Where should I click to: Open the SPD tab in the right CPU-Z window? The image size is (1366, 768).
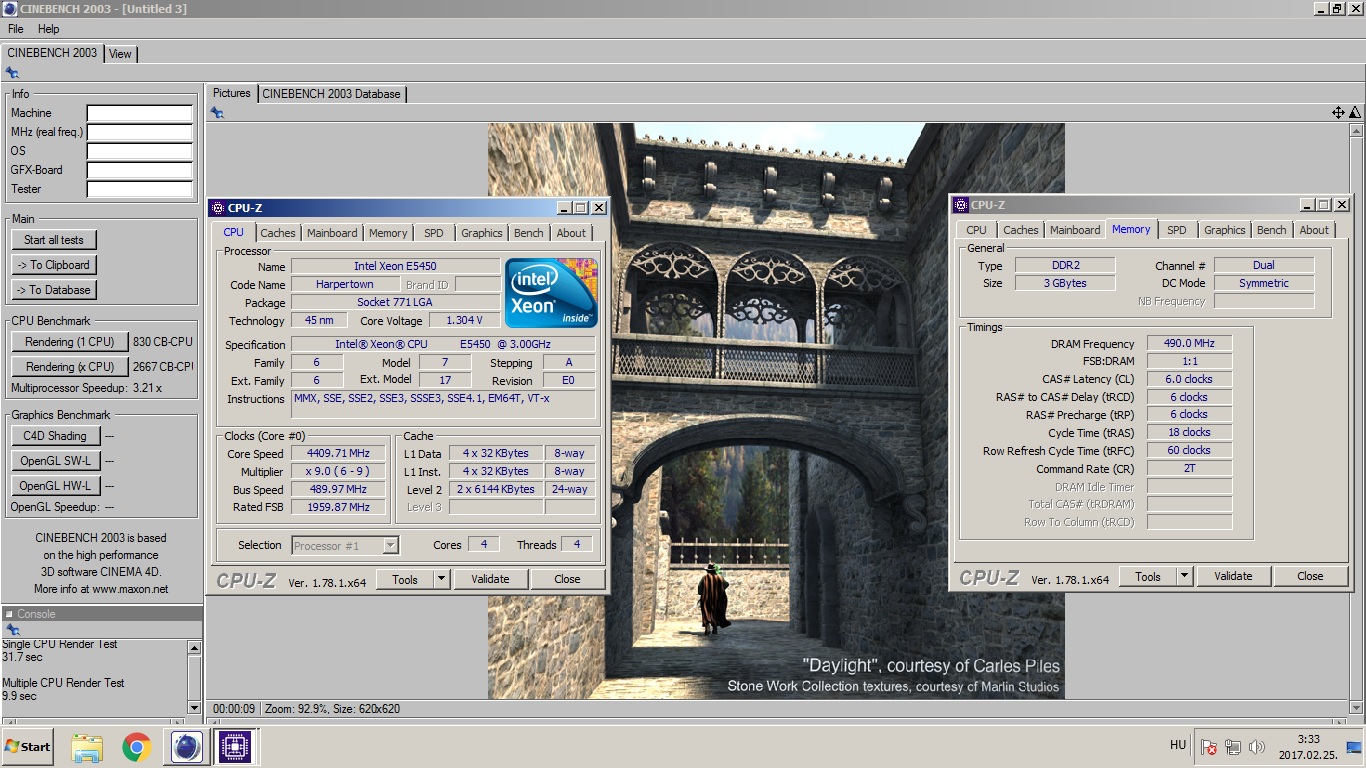(1177, 230)
